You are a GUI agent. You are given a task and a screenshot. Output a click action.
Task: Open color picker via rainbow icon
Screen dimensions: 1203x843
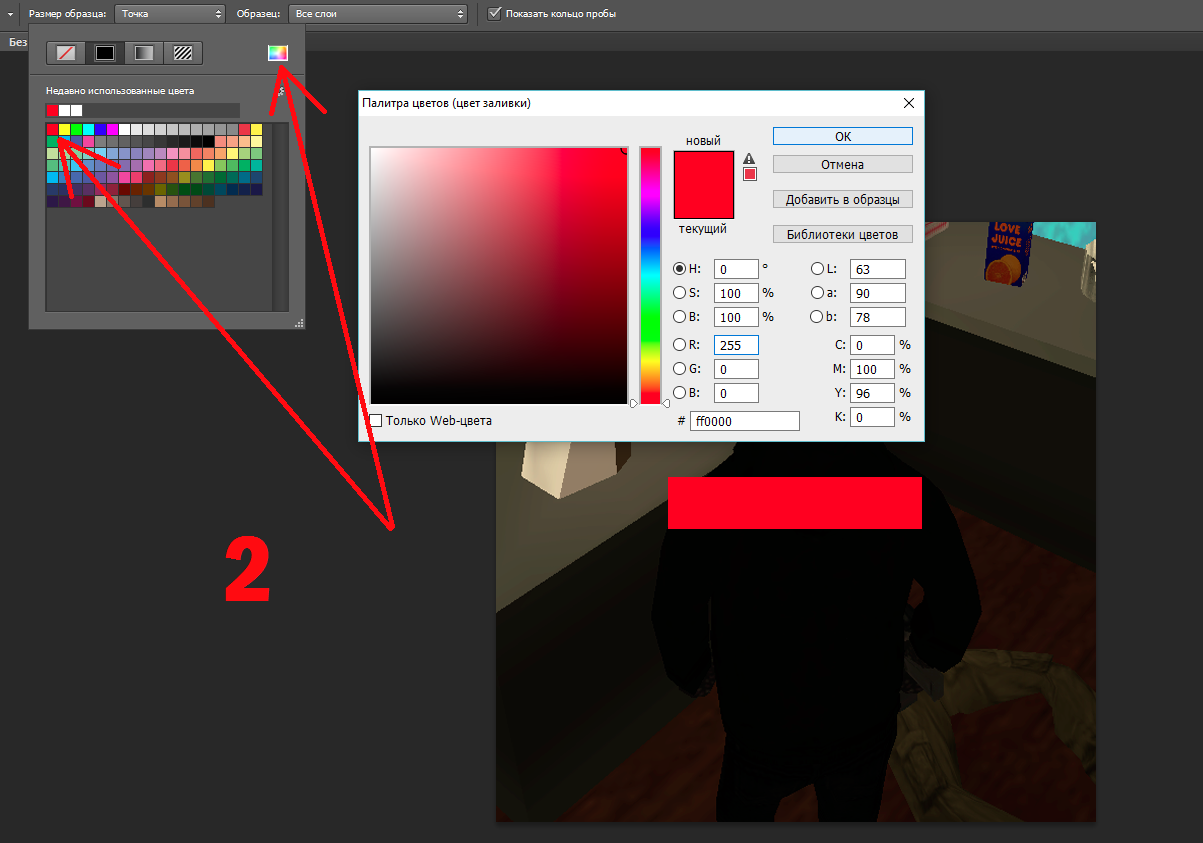pos(277,53)
